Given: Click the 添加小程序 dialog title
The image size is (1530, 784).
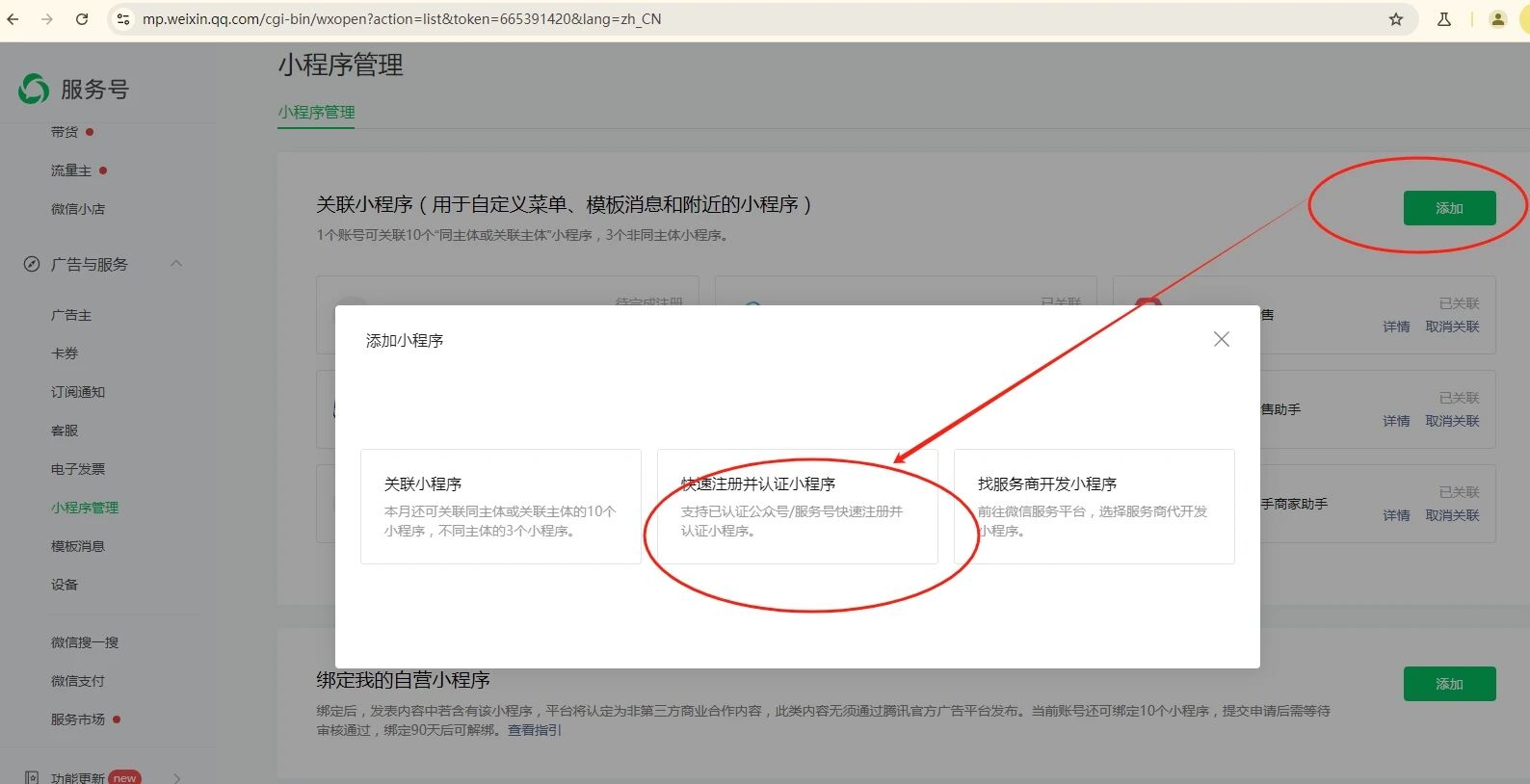Looking at the screenshot, I should pos(405,341).
